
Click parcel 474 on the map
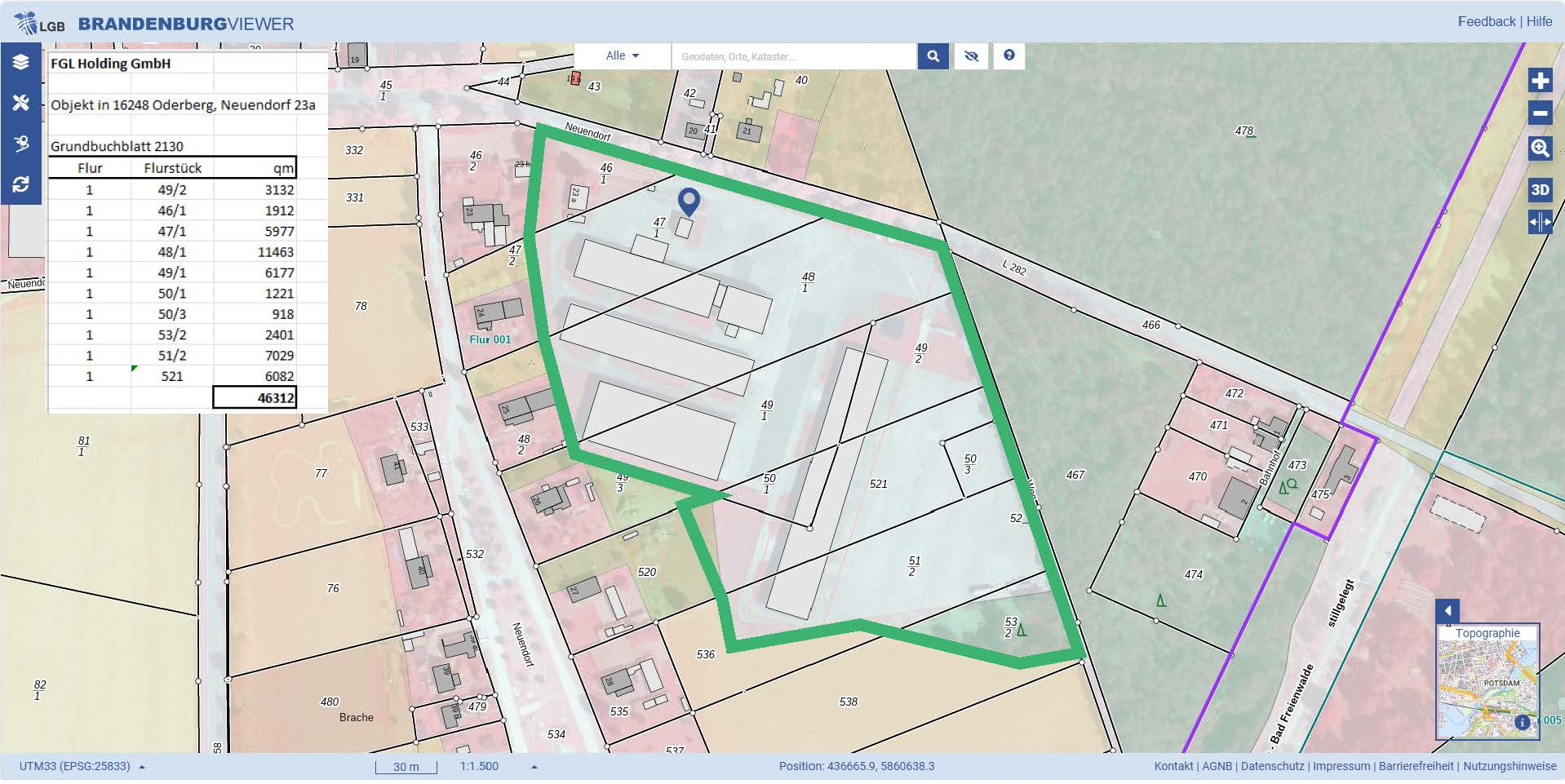[x=1194, y=574]
